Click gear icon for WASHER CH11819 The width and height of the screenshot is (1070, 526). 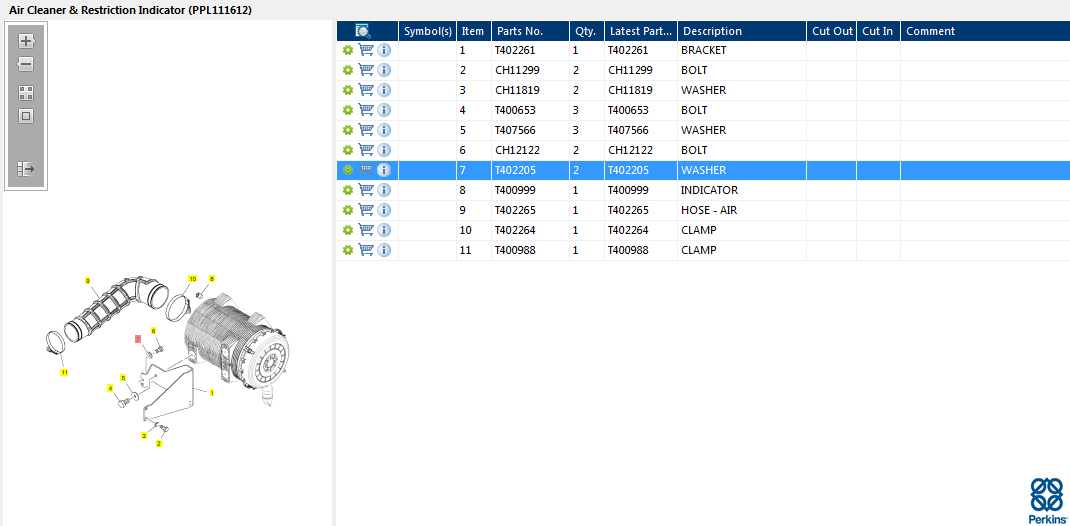click(x=348, y=90)
